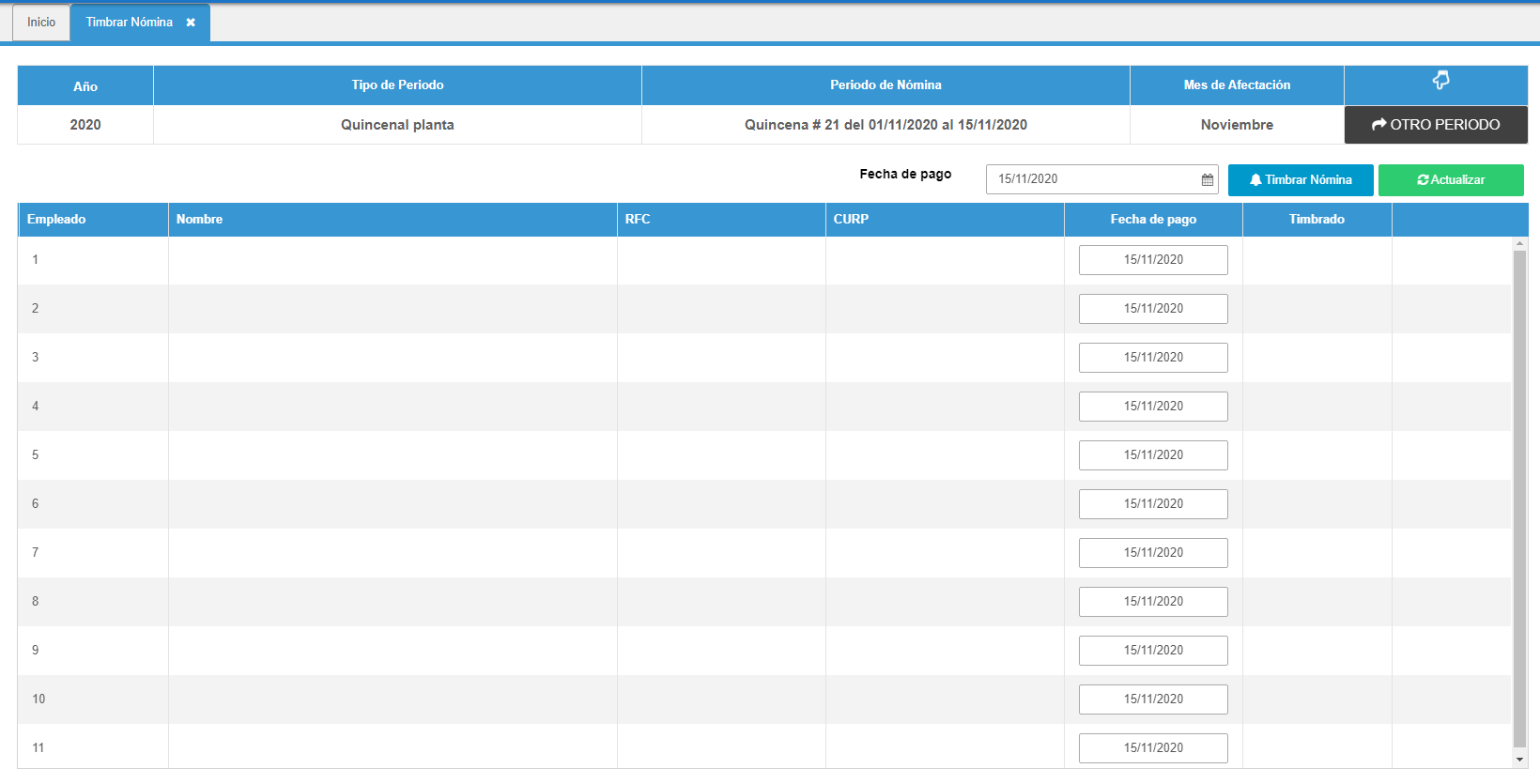Edit payment date for employee 1

click(1152, 260)
